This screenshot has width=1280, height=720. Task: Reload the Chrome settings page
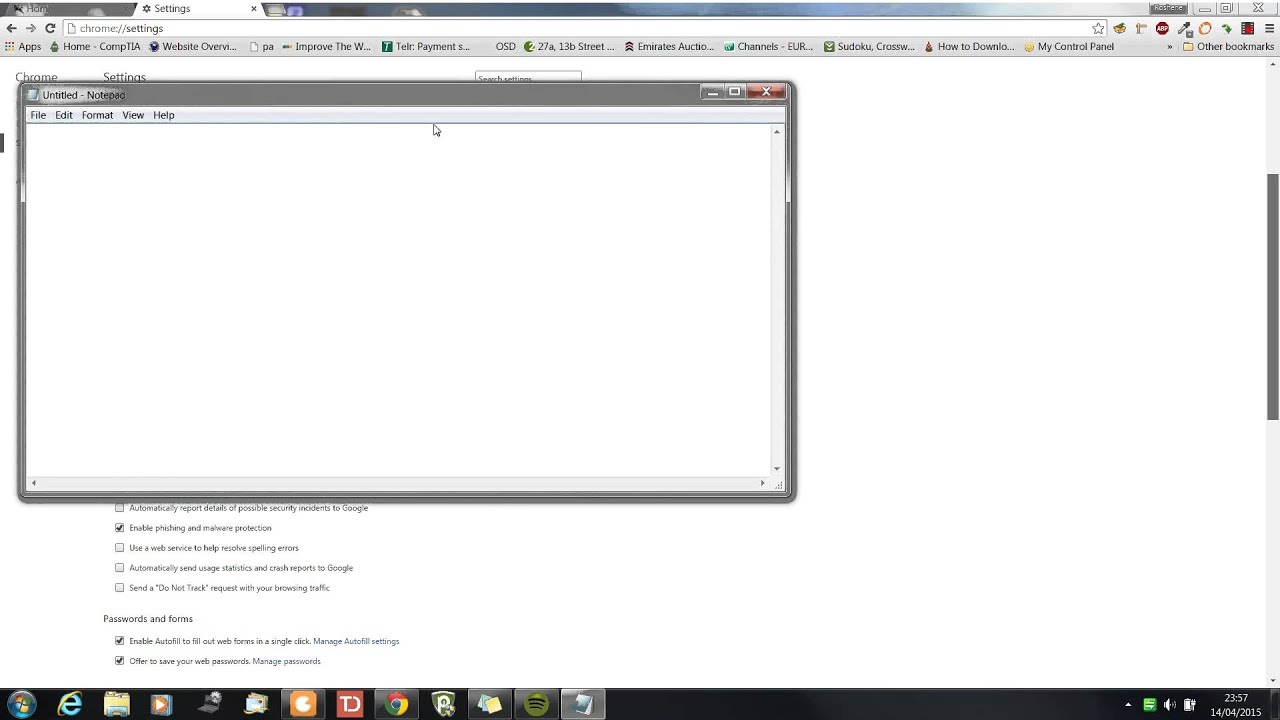tap(50, 28)
